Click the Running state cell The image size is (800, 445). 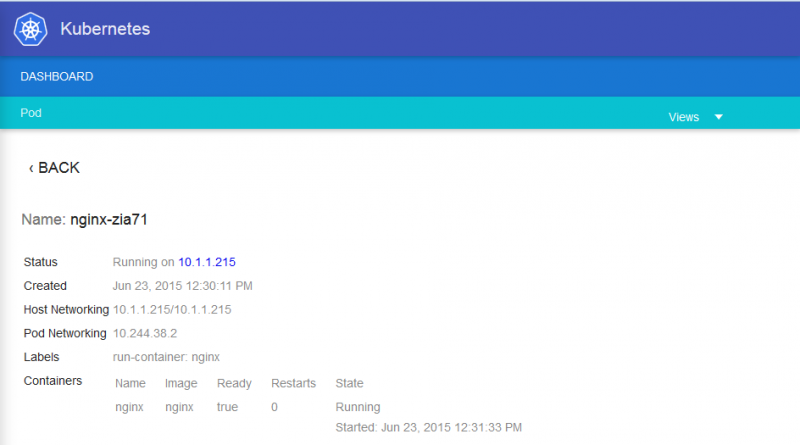click(x=358, y=407)
